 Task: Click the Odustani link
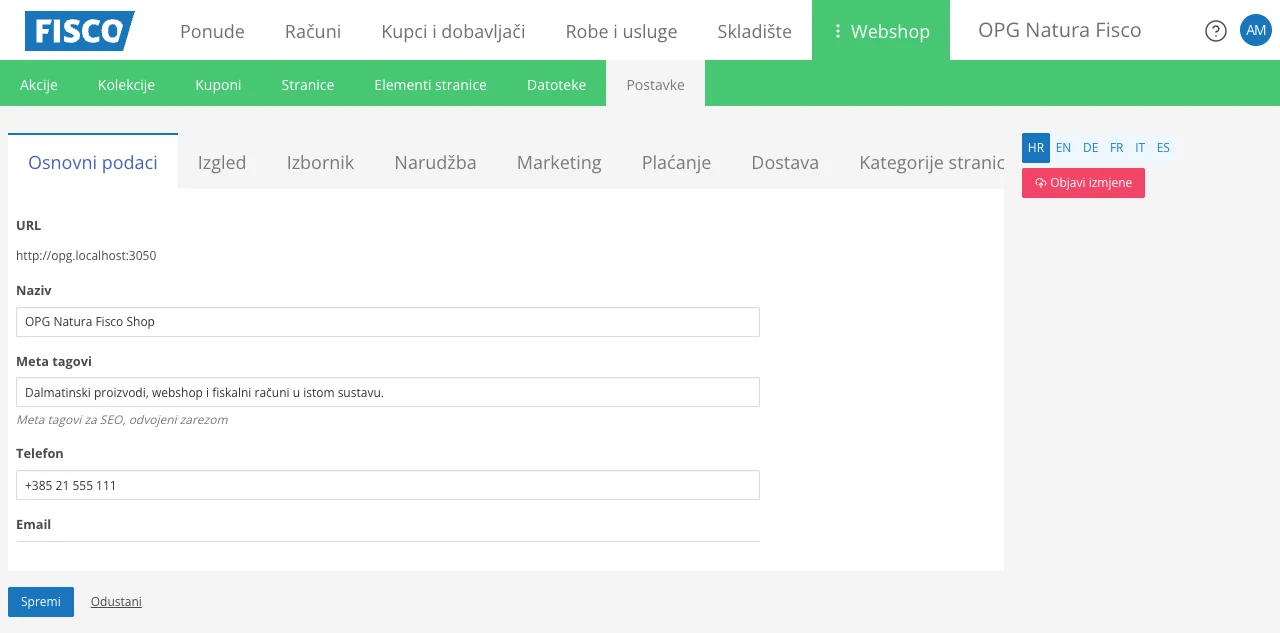pyautogui.click(x=116, y=601)
